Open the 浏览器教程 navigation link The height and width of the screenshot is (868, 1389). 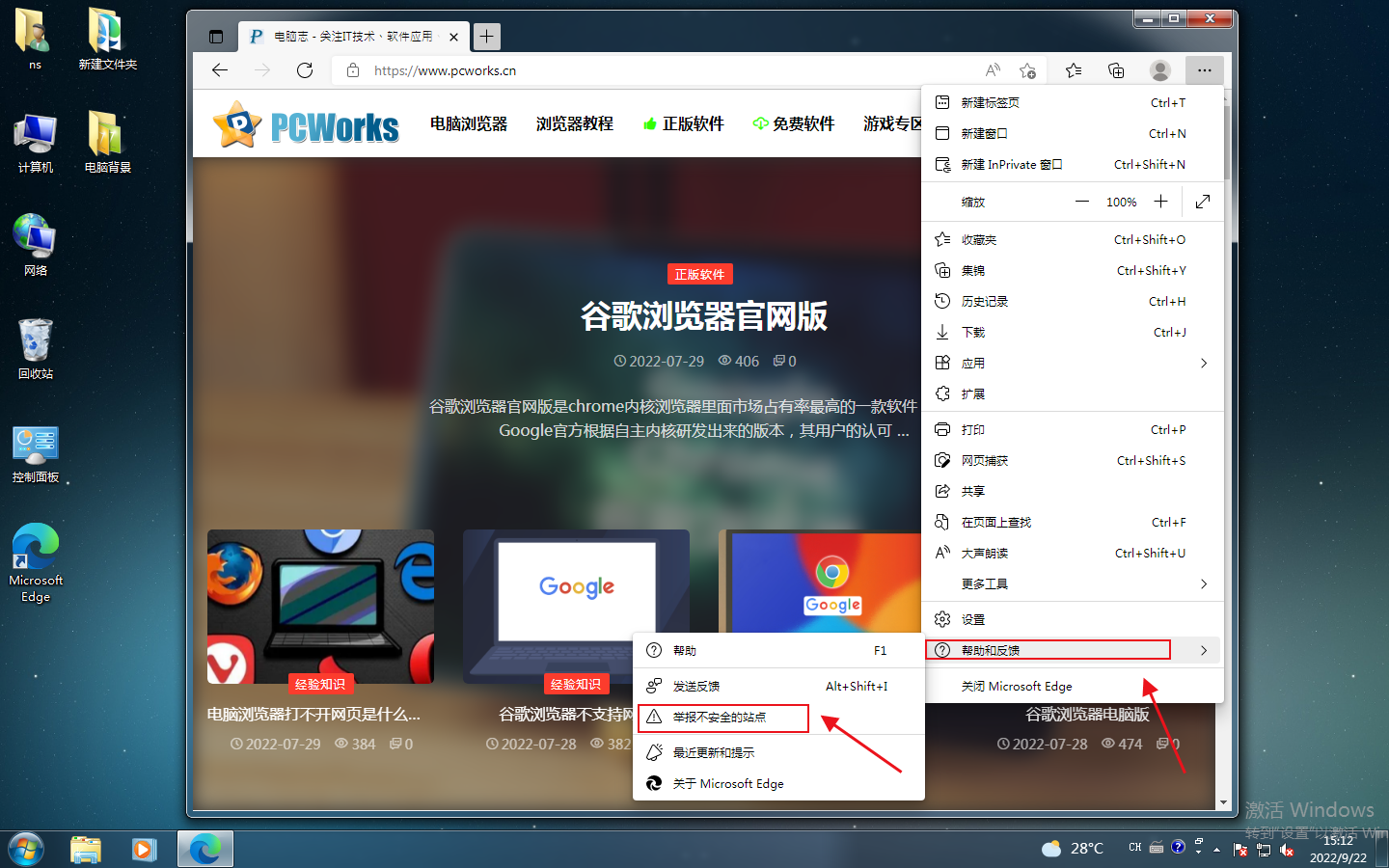575,123
